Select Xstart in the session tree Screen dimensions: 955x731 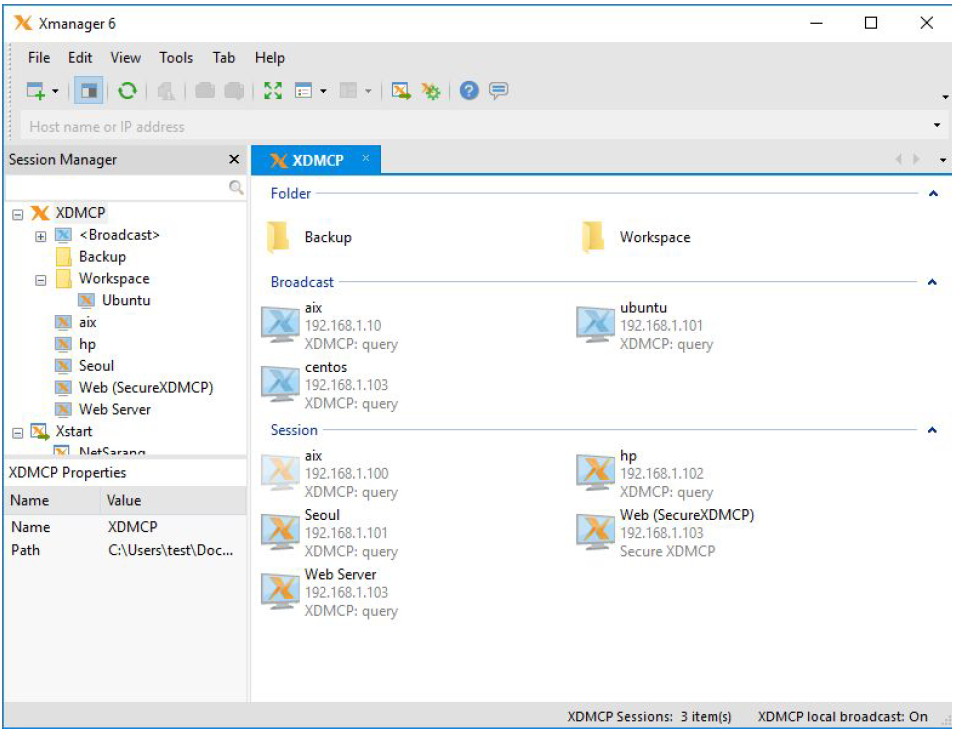[74, 431]
